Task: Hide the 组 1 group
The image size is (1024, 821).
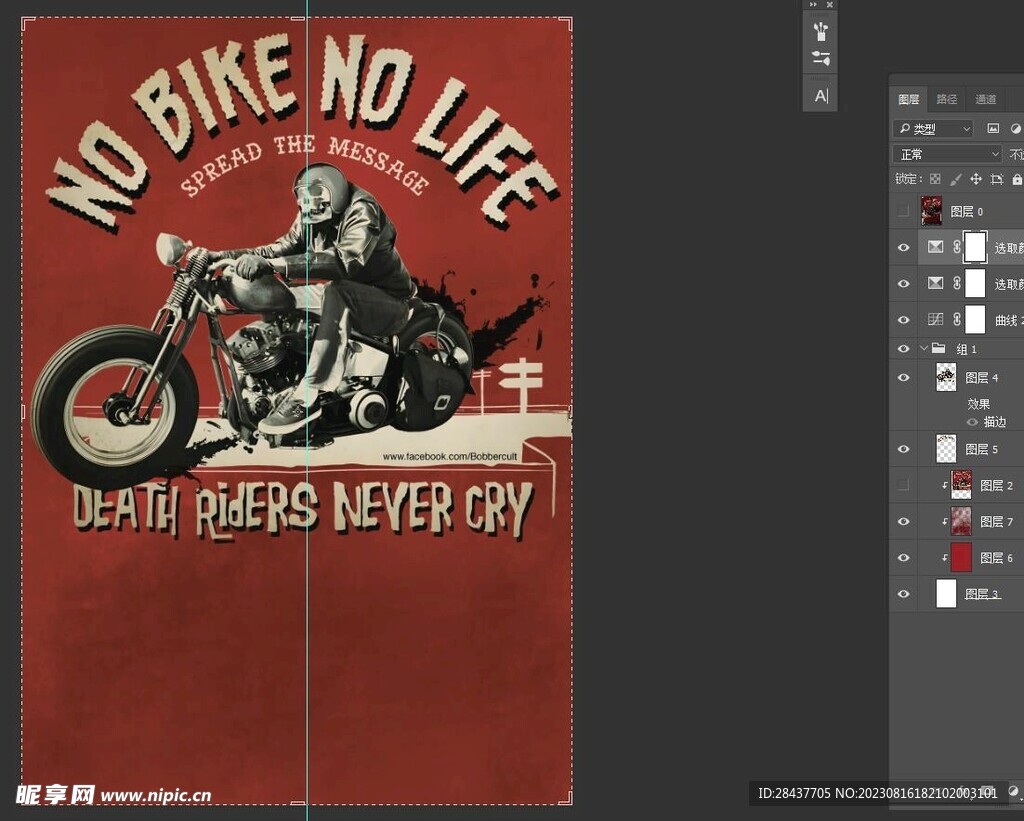Action: 903,349
